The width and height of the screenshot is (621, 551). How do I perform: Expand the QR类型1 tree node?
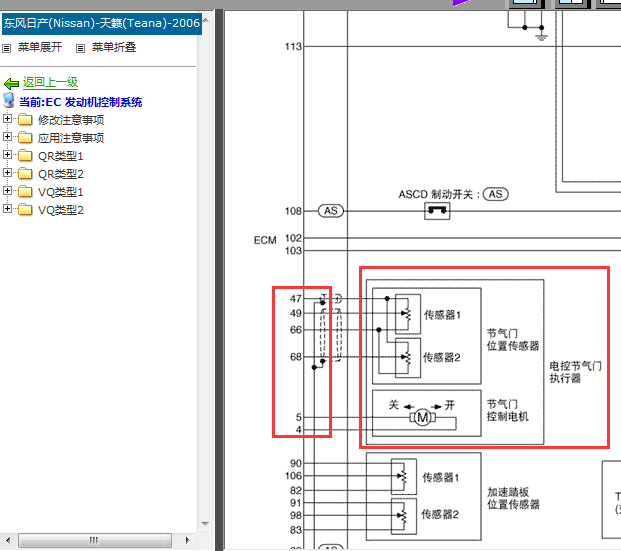pos(7,154)
